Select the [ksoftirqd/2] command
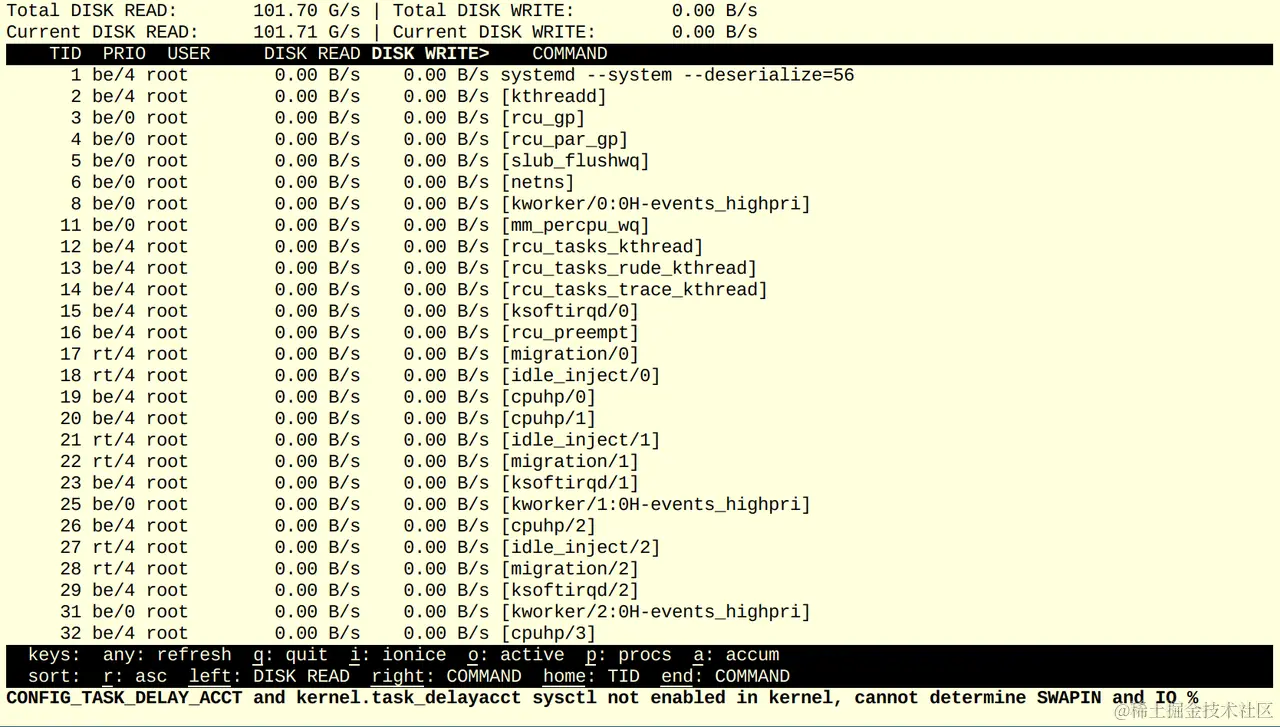This screenshot has height=727, width=1280. click(x=570, y=591)
